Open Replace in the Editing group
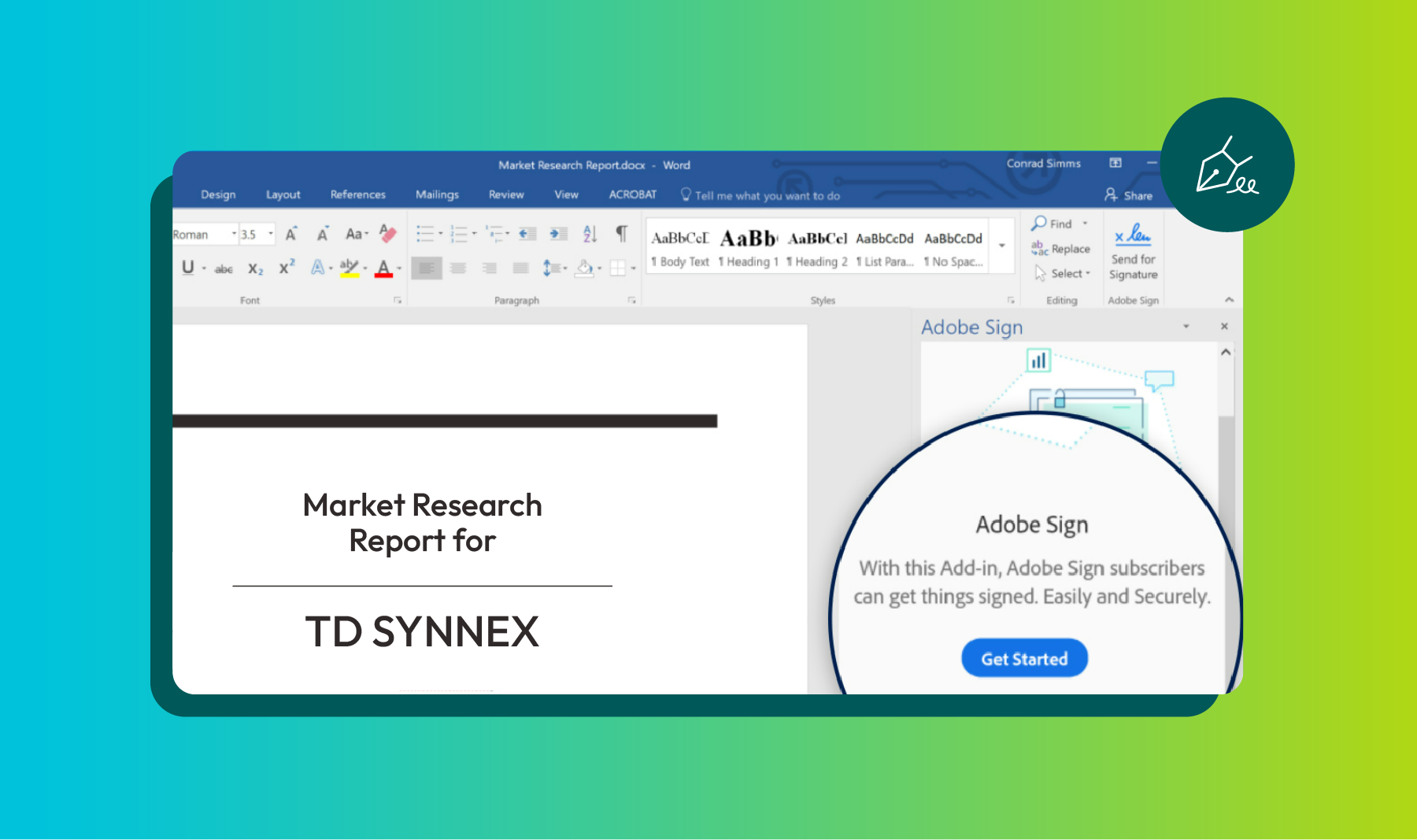The width and height of the screenshot is (1417, 840). click(1060, 249)
